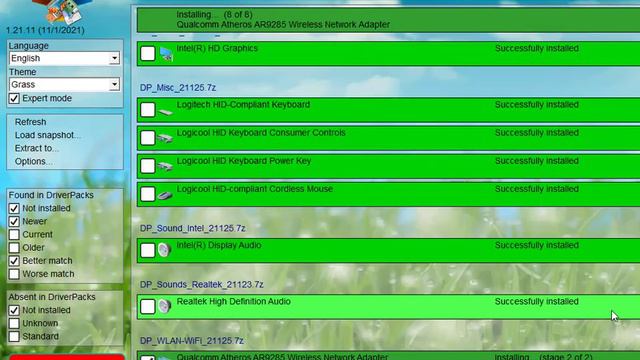Viewport: 640px width, 360px height.
Task: Click the Qualcomm Atheros AR9285 driver row
Action: 388,356
